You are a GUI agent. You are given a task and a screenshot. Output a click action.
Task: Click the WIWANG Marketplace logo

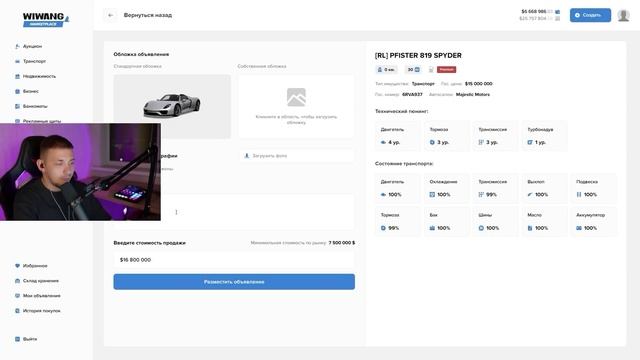coord(46,19)
